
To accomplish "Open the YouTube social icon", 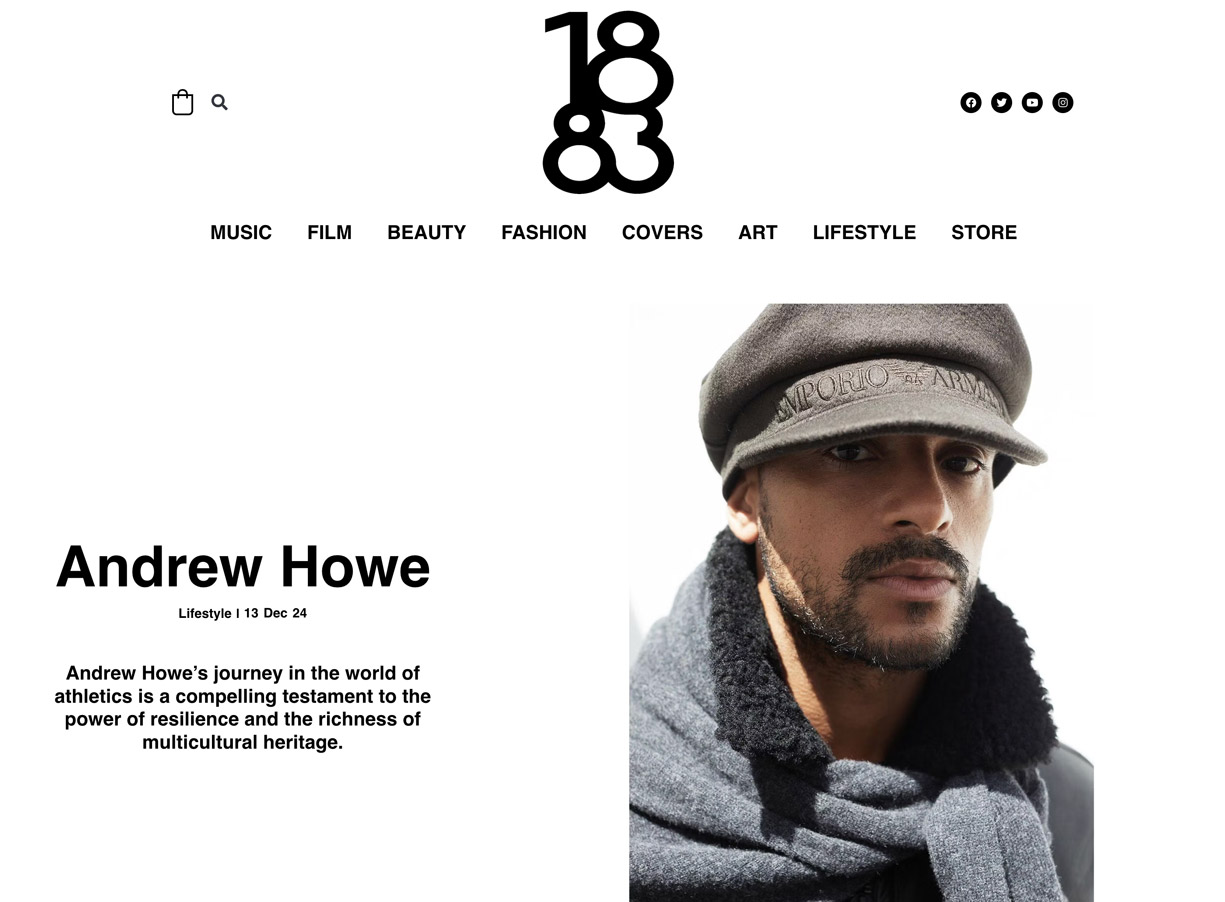I will coord(1032,102).
